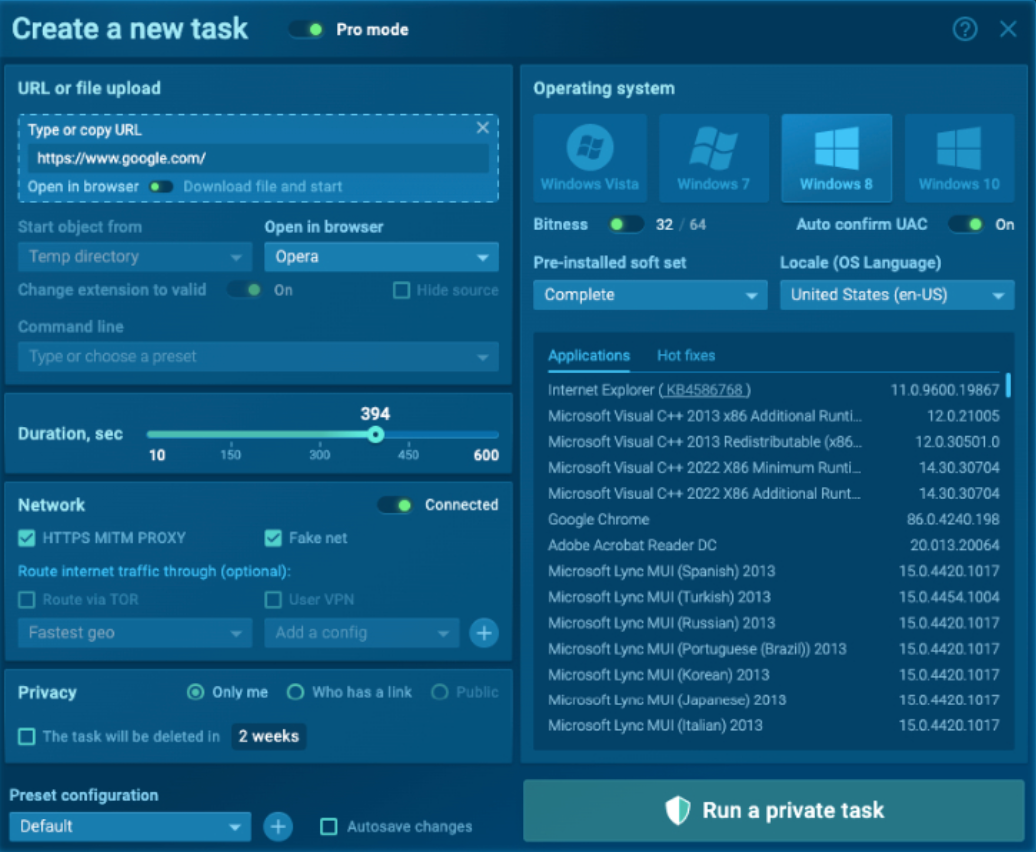Select the Windows 10 operating system tile
The width and height of the screenshot is (1036, 852).
pyautogui.click(x=959, y=158)
